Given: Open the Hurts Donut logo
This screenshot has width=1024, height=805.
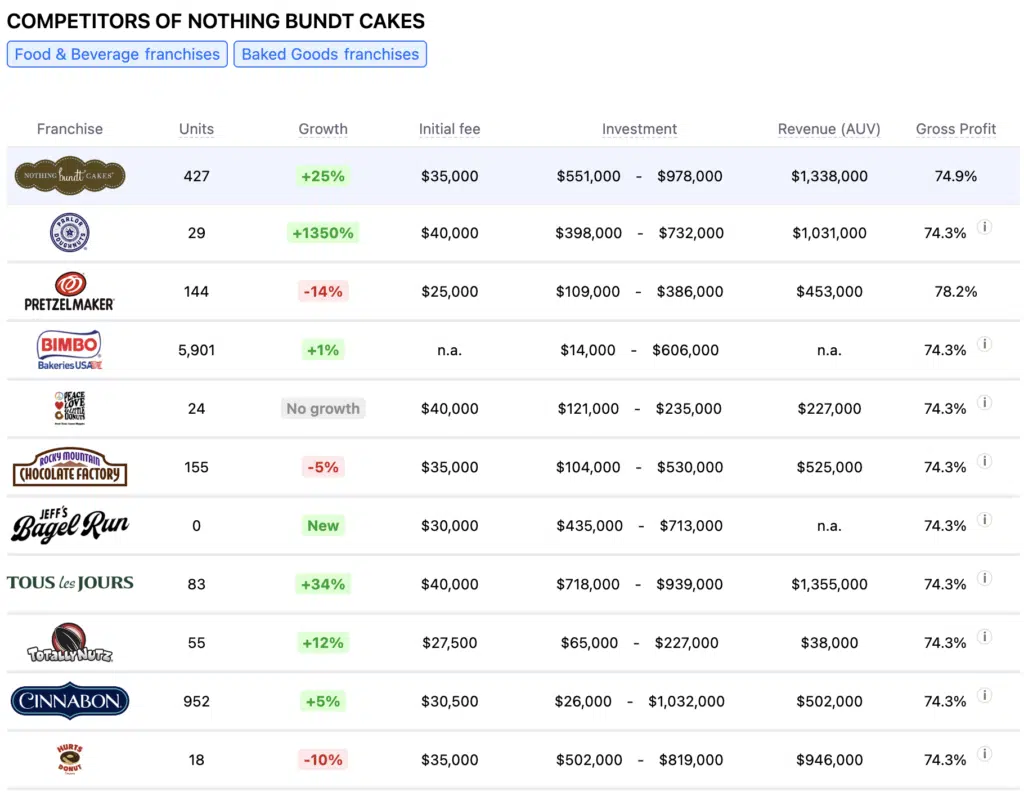Looking at the screenshot, I should (x=70, y=759).
